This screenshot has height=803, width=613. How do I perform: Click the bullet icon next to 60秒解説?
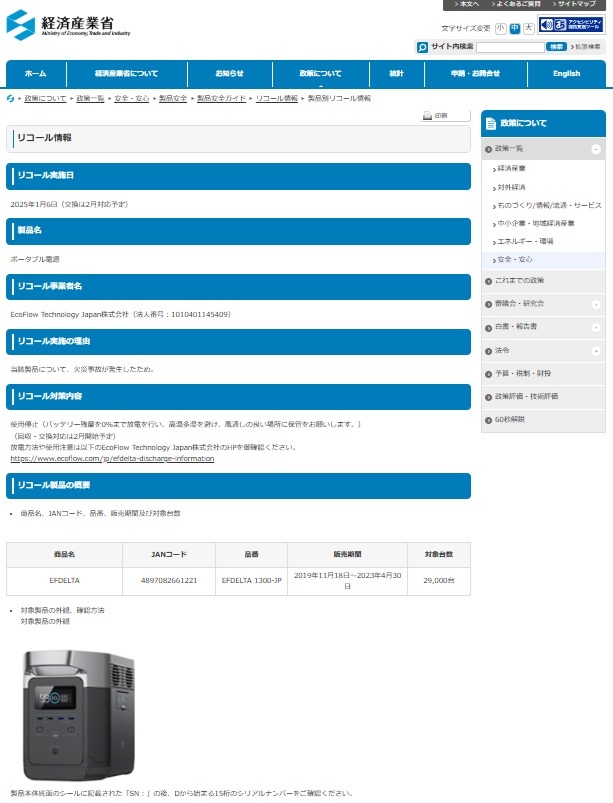(488, 420)
